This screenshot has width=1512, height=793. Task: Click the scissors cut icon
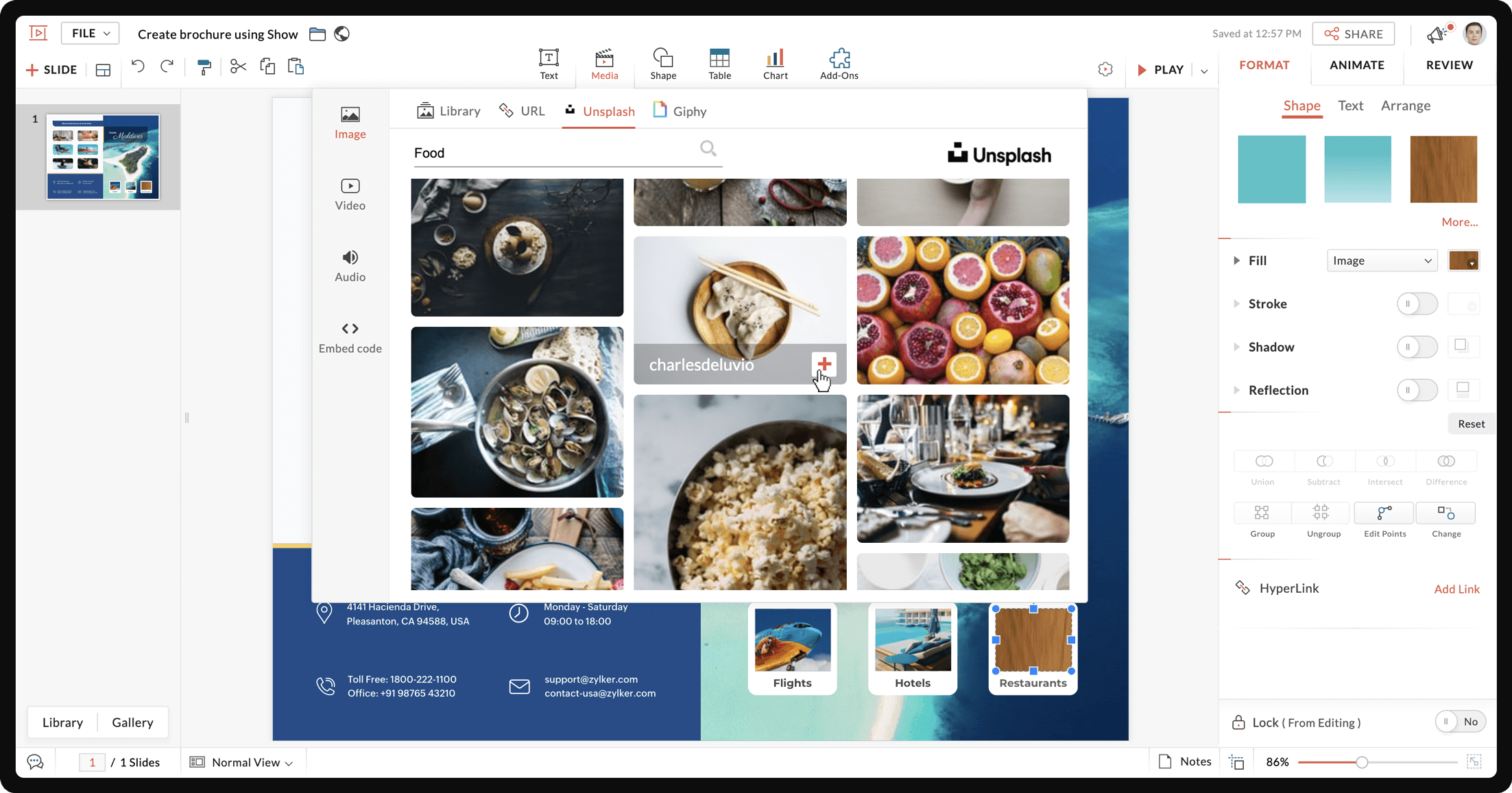pyautogui.click(x=238, y=67)
